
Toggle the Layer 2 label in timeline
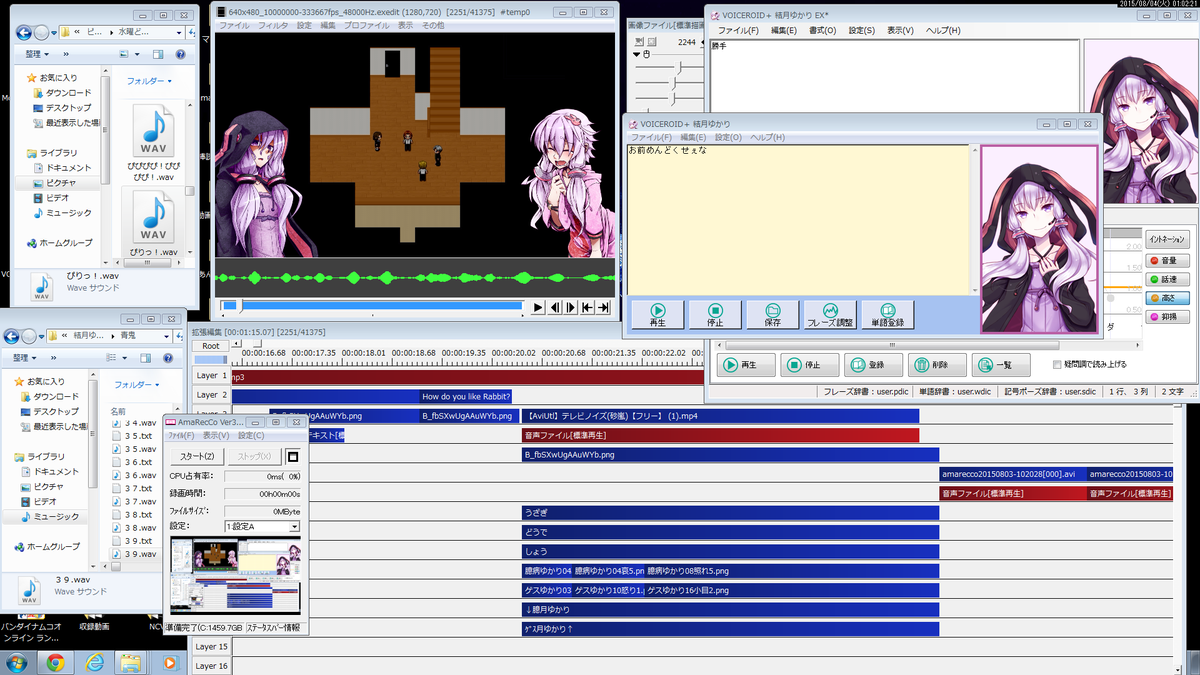point(211,395)
